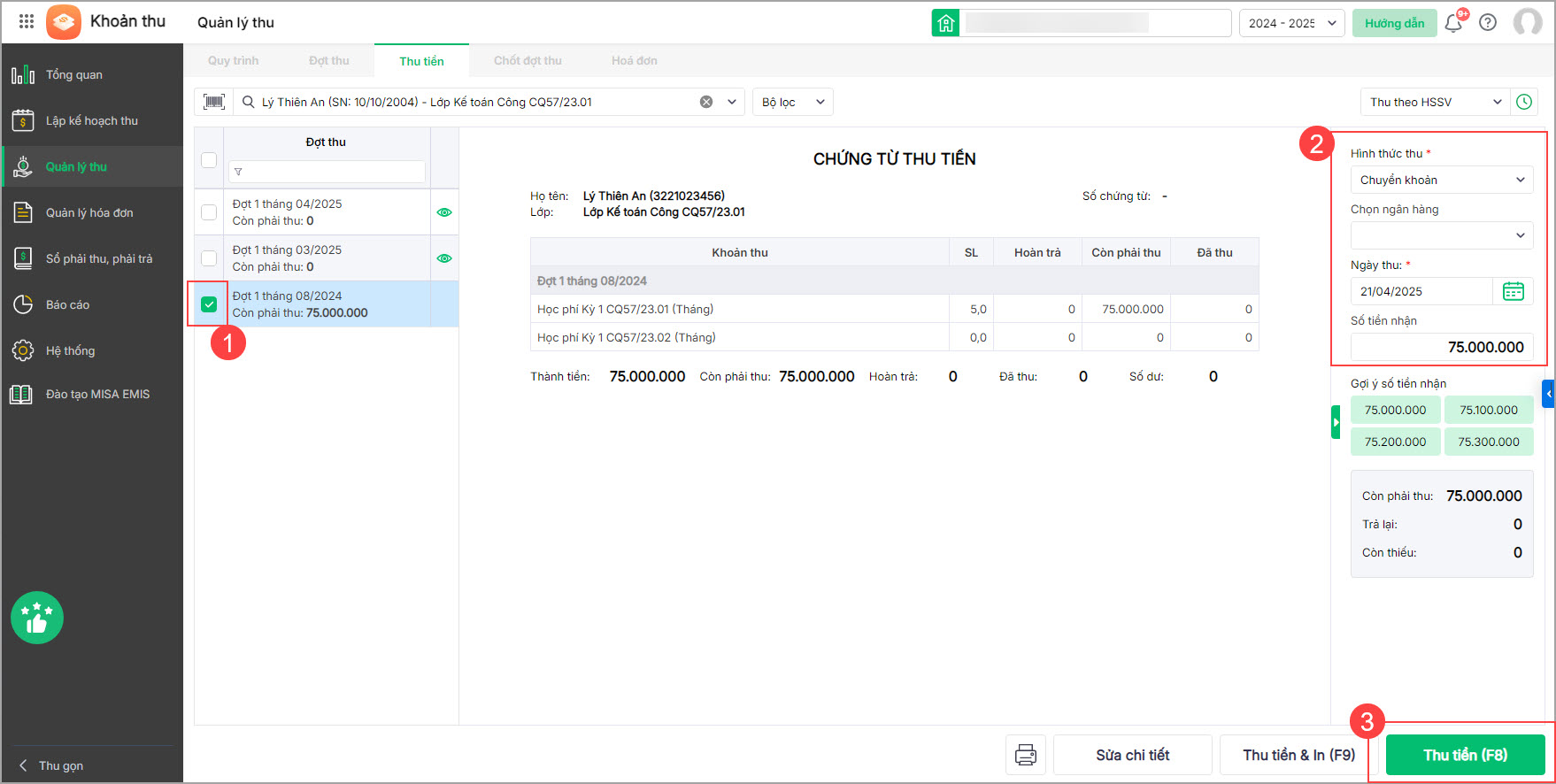Open Báo cáo in sidebar
Viewport: 1556px width, 784px height.
(x=92, y=304)
